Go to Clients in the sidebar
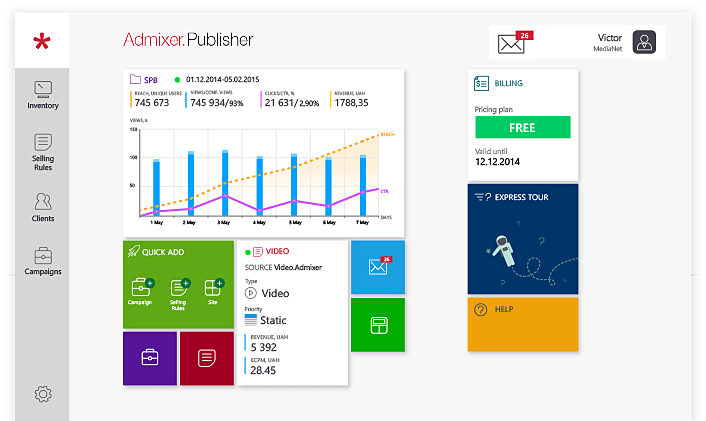Image resolution: width=706 pixels, height=421 pixels. point(42,206)
